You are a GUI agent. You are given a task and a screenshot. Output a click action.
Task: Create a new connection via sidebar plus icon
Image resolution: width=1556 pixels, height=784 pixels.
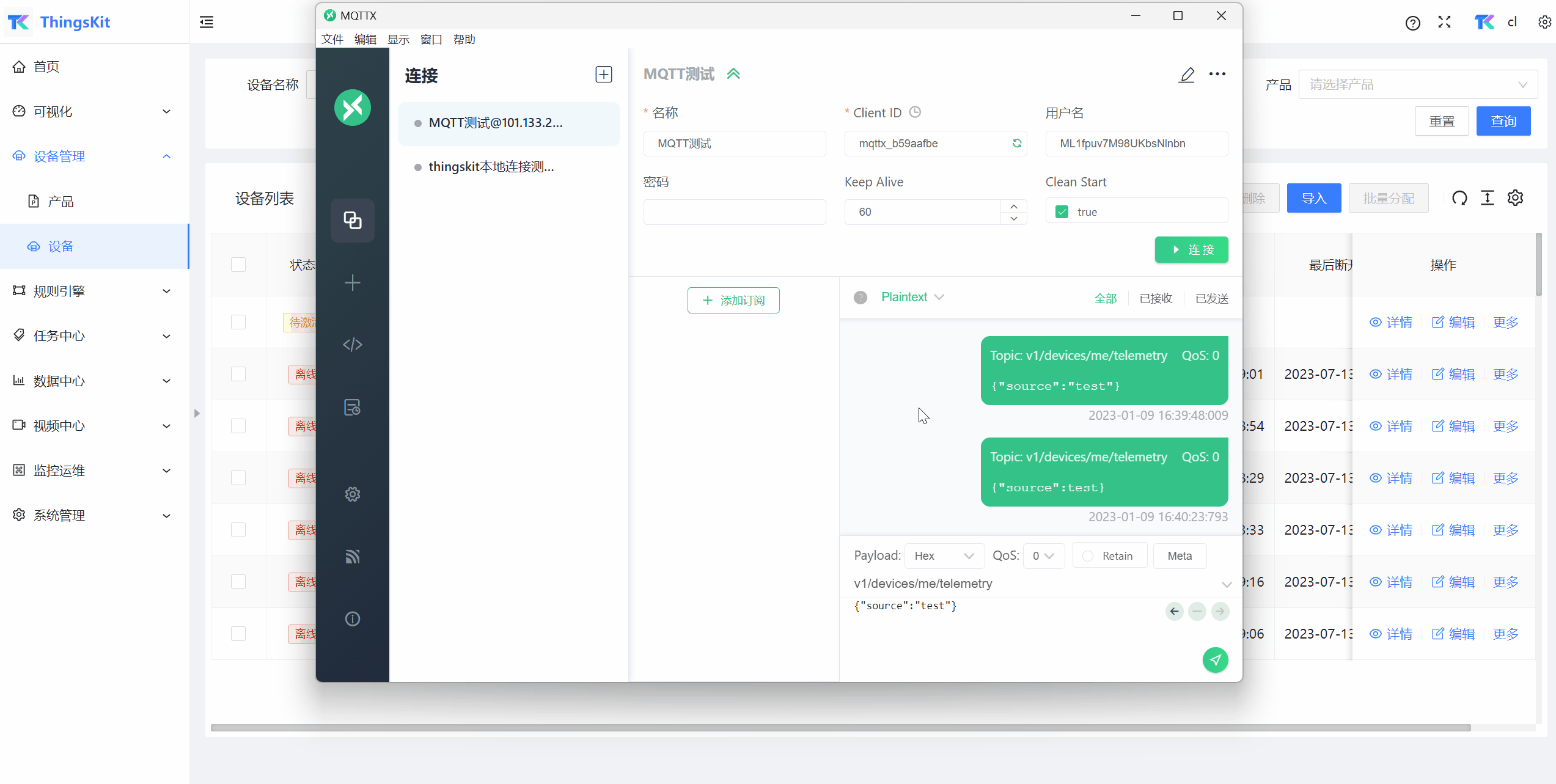tap(352, 282)
